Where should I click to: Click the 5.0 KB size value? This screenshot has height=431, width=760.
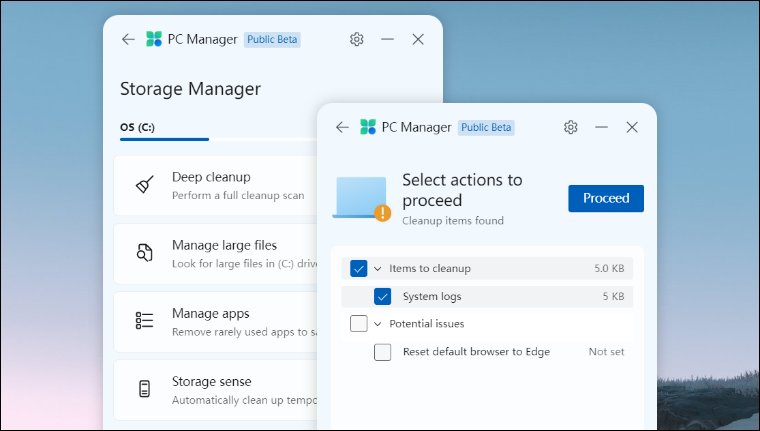click(x=609, y=269)
